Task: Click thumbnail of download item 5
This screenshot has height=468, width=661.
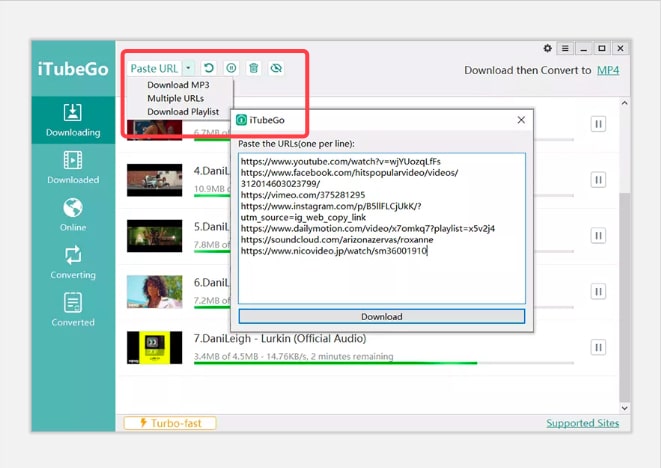Action: (x=155, y=236)
